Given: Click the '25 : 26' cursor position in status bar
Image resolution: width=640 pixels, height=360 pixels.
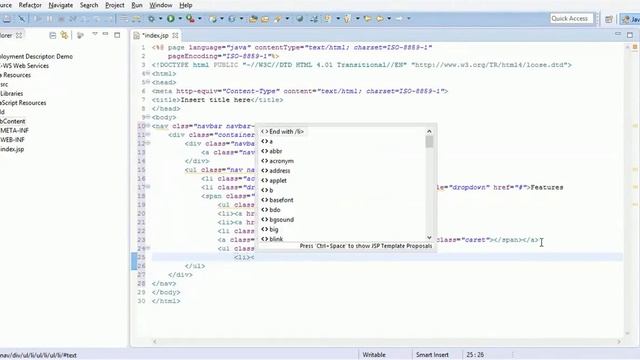Looking at the screenshot, I should tap(475, 355).
